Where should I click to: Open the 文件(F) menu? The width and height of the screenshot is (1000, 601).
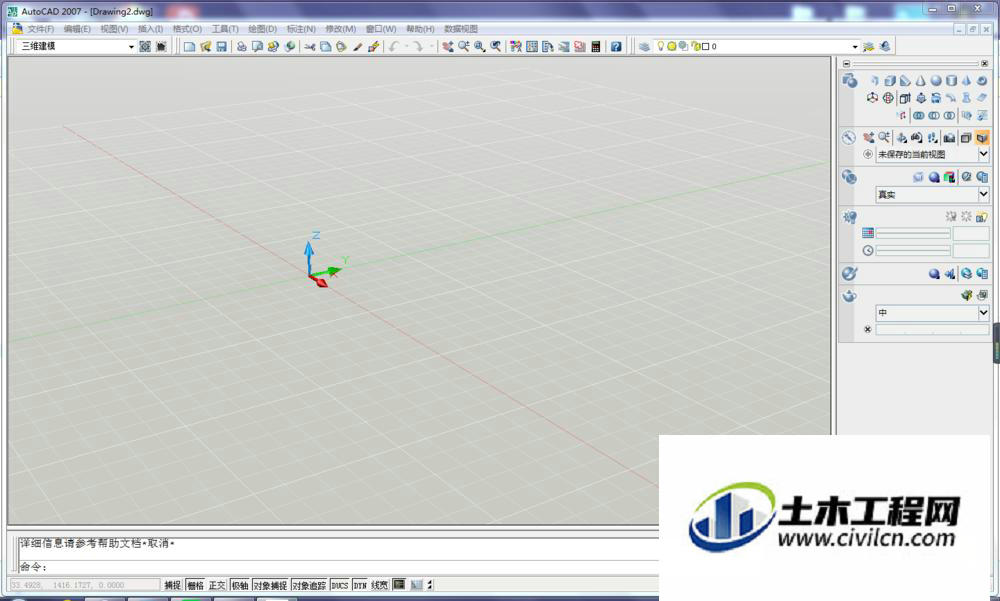(40, 29)
